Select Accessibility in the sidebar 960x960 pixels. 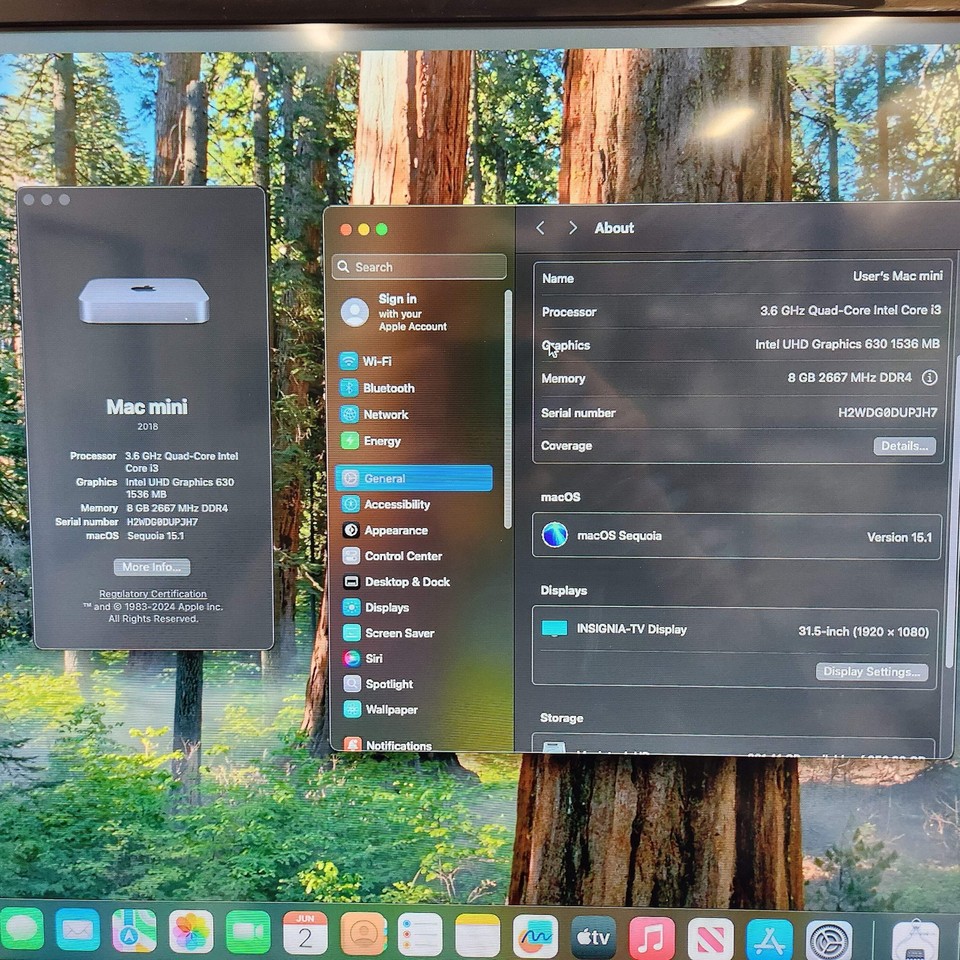pos(399,504)
